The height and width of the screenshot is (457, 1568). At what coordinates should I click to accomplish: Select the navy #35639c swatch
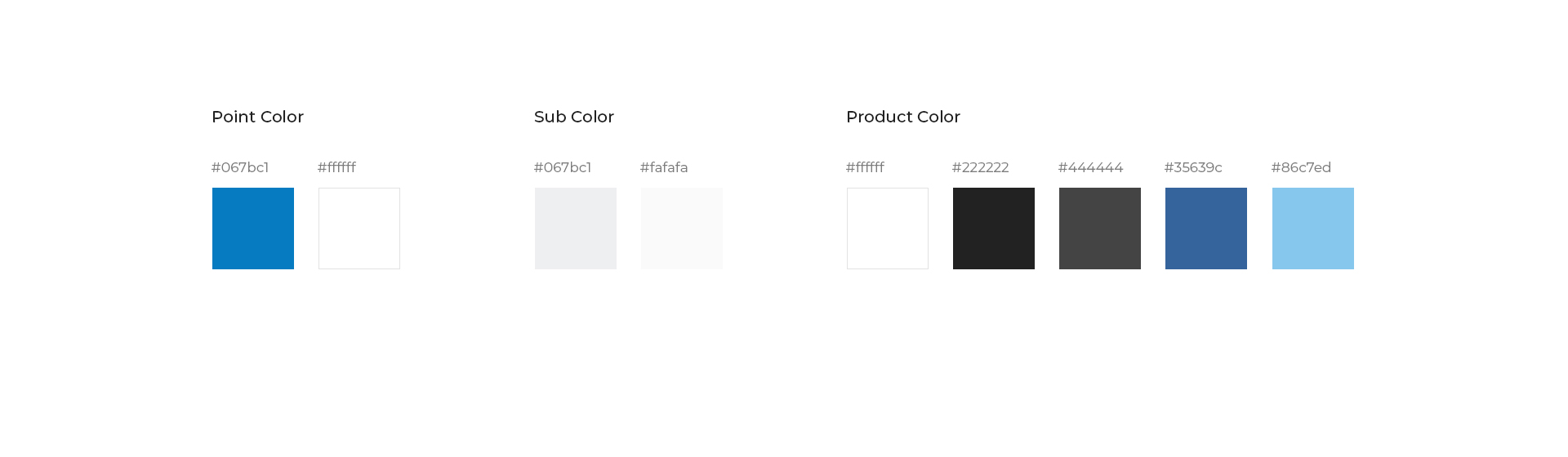tap(1206, 228)
